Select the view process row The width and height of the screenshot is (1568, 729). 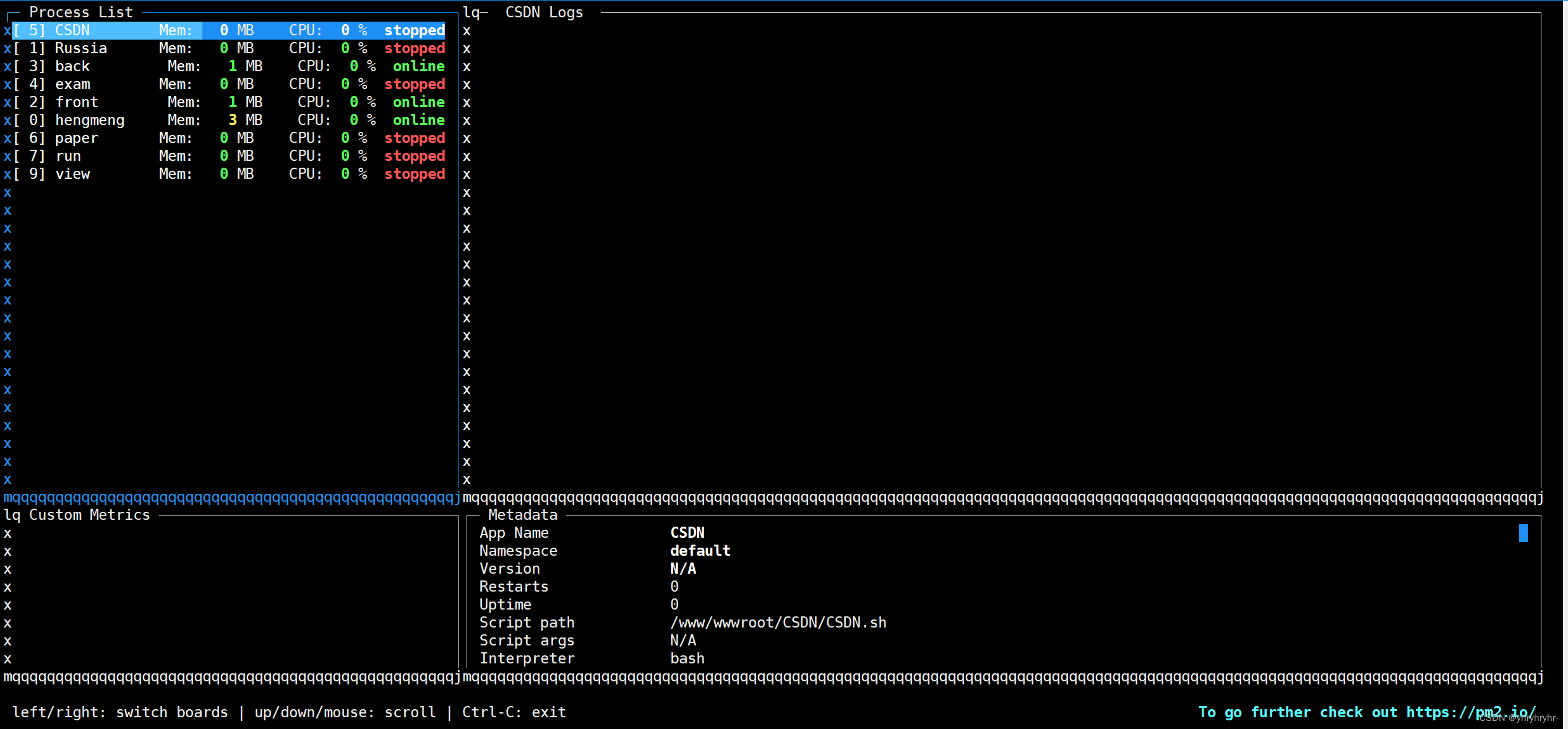point(72,174)
